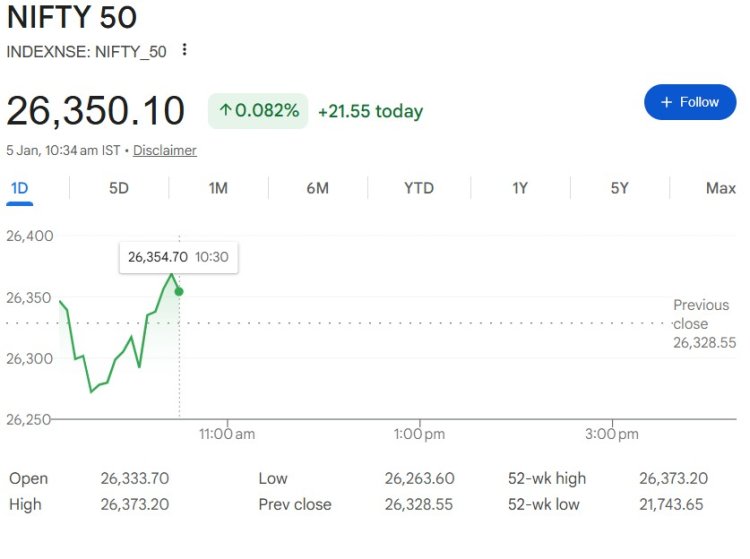Click the 26,350.10 index price

pyautogui.click(x=96, y=111)
